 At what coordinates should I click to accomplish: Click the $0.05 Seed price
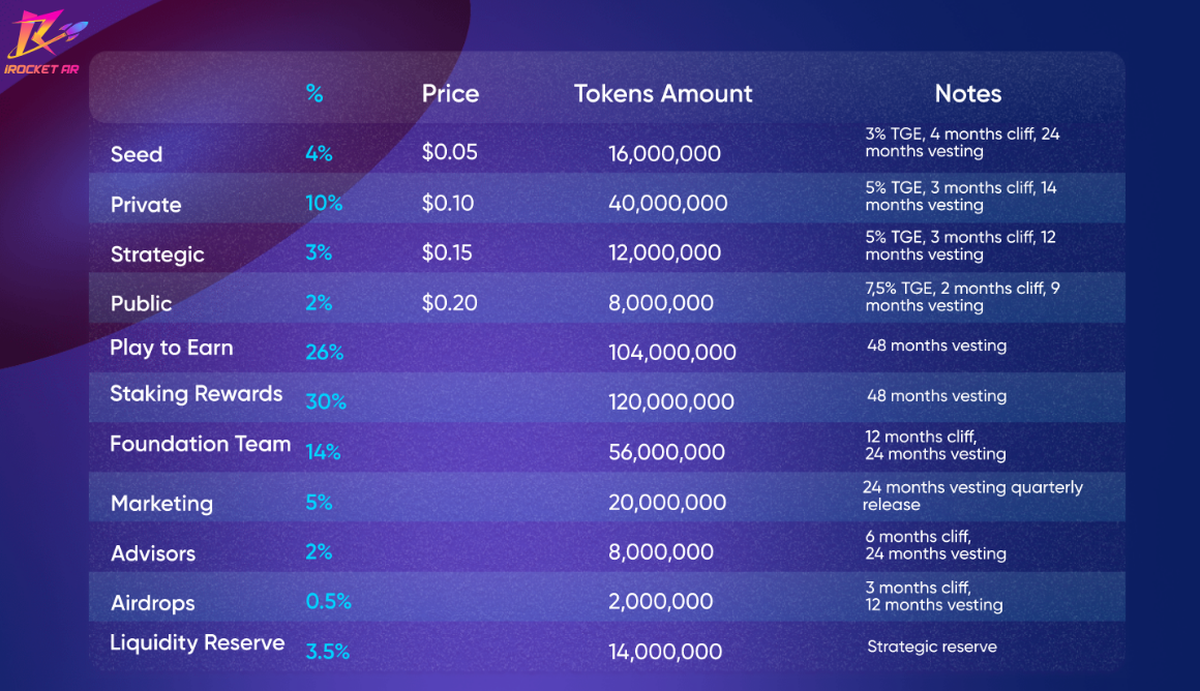[x=449, y=153]
